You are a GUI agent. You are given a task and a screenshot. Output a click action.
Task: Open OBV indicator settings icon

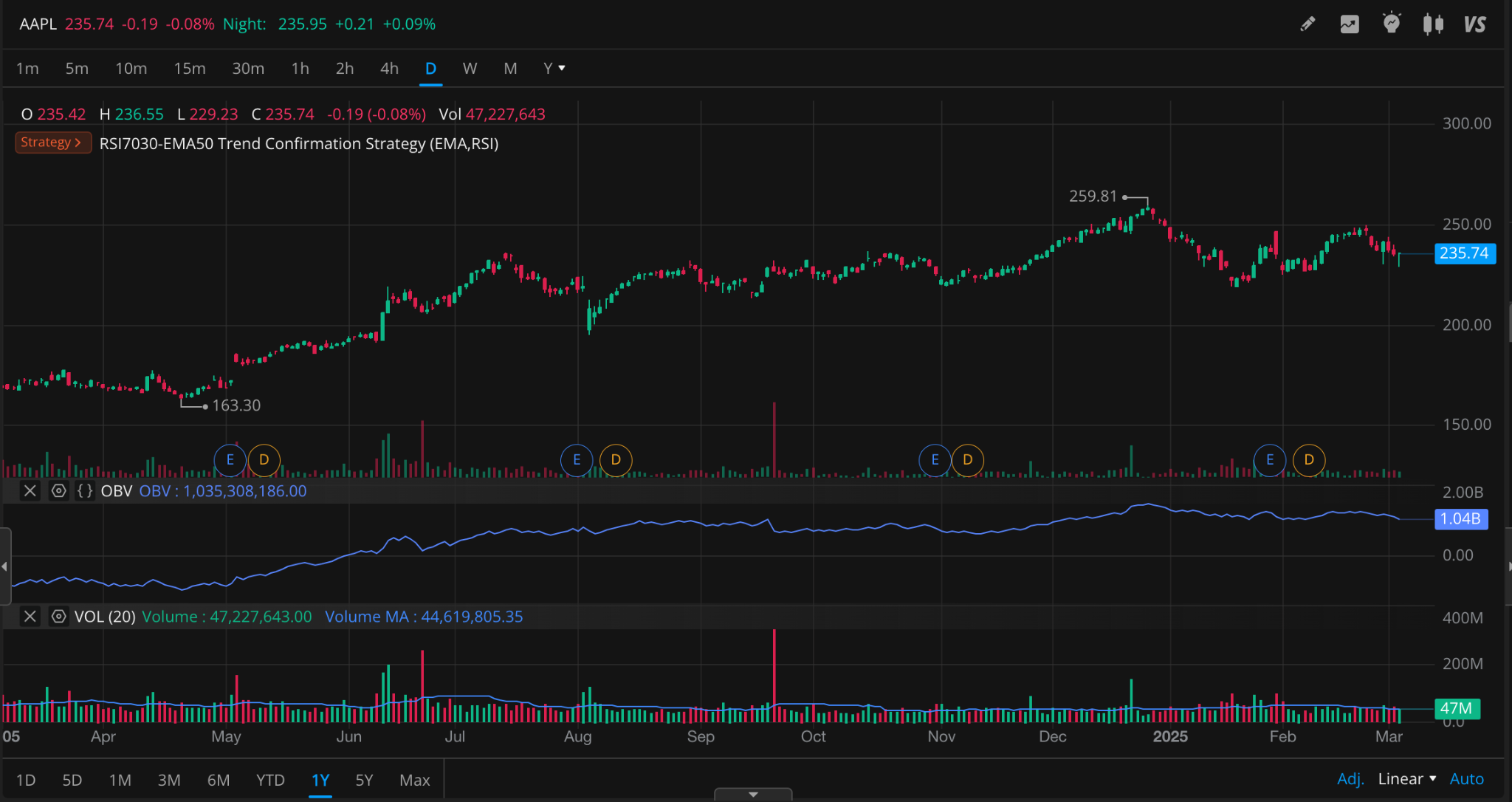pyautogui.click(x=59, y=491)
